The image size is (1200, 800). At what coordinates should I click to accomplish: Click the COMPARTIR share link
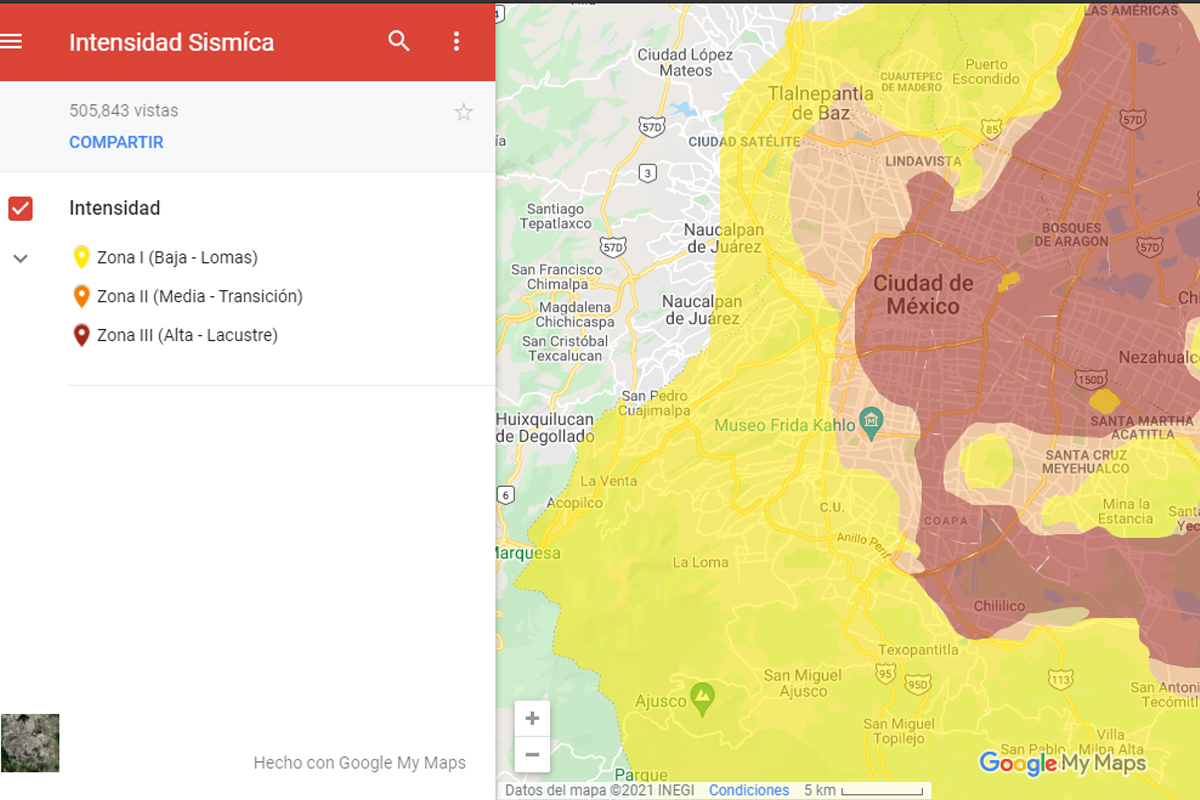point(116,142)
